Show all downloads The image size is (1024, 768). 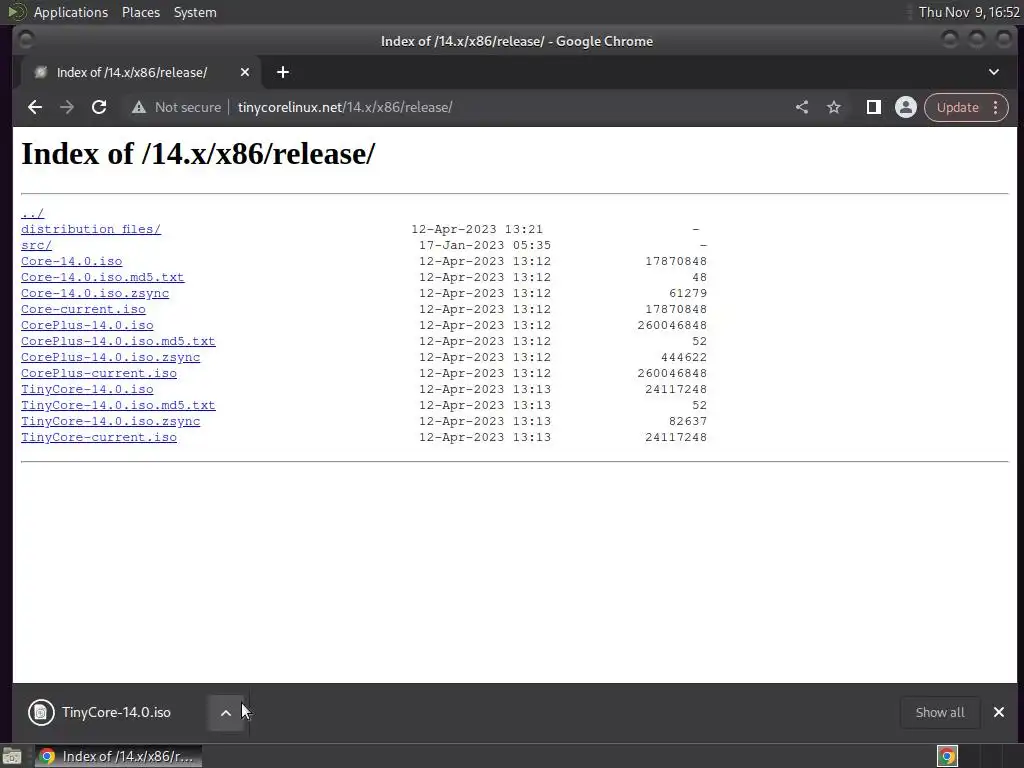coord(940,712)
